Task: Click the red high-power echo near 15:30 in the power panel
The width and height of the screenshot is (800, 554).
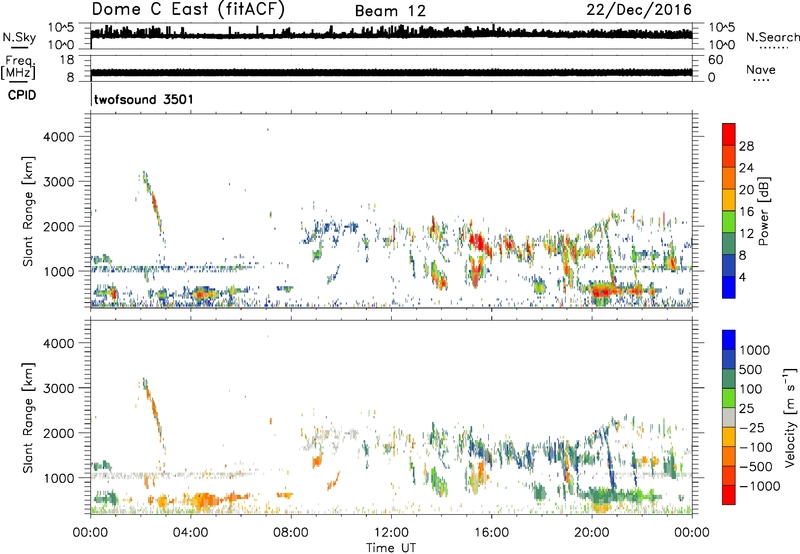Action: point(479,242)
